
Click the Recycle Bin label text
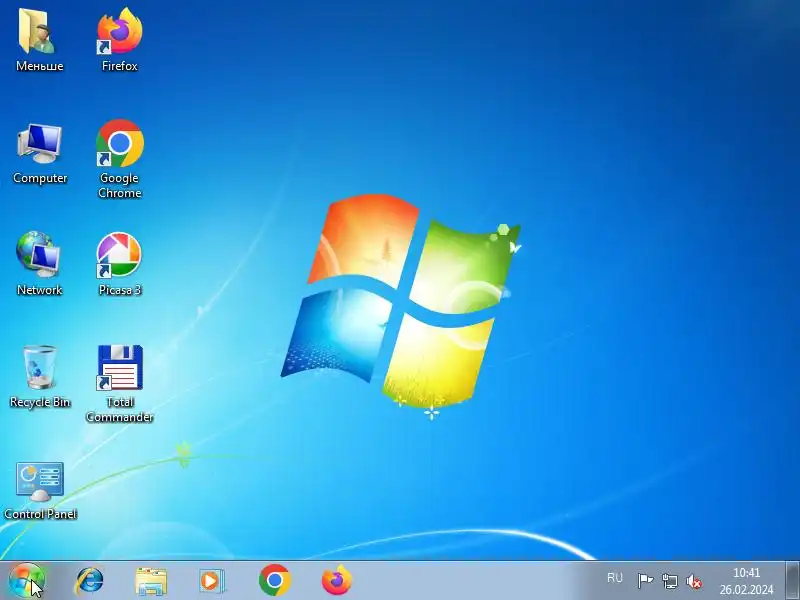[40, 402]
